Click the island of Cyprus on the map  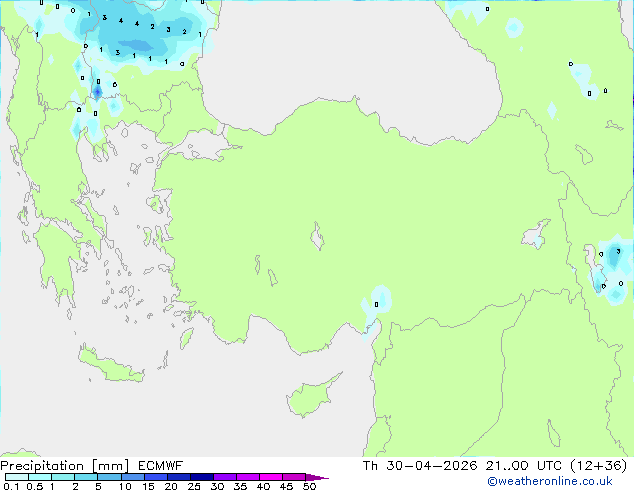(311, 398)
